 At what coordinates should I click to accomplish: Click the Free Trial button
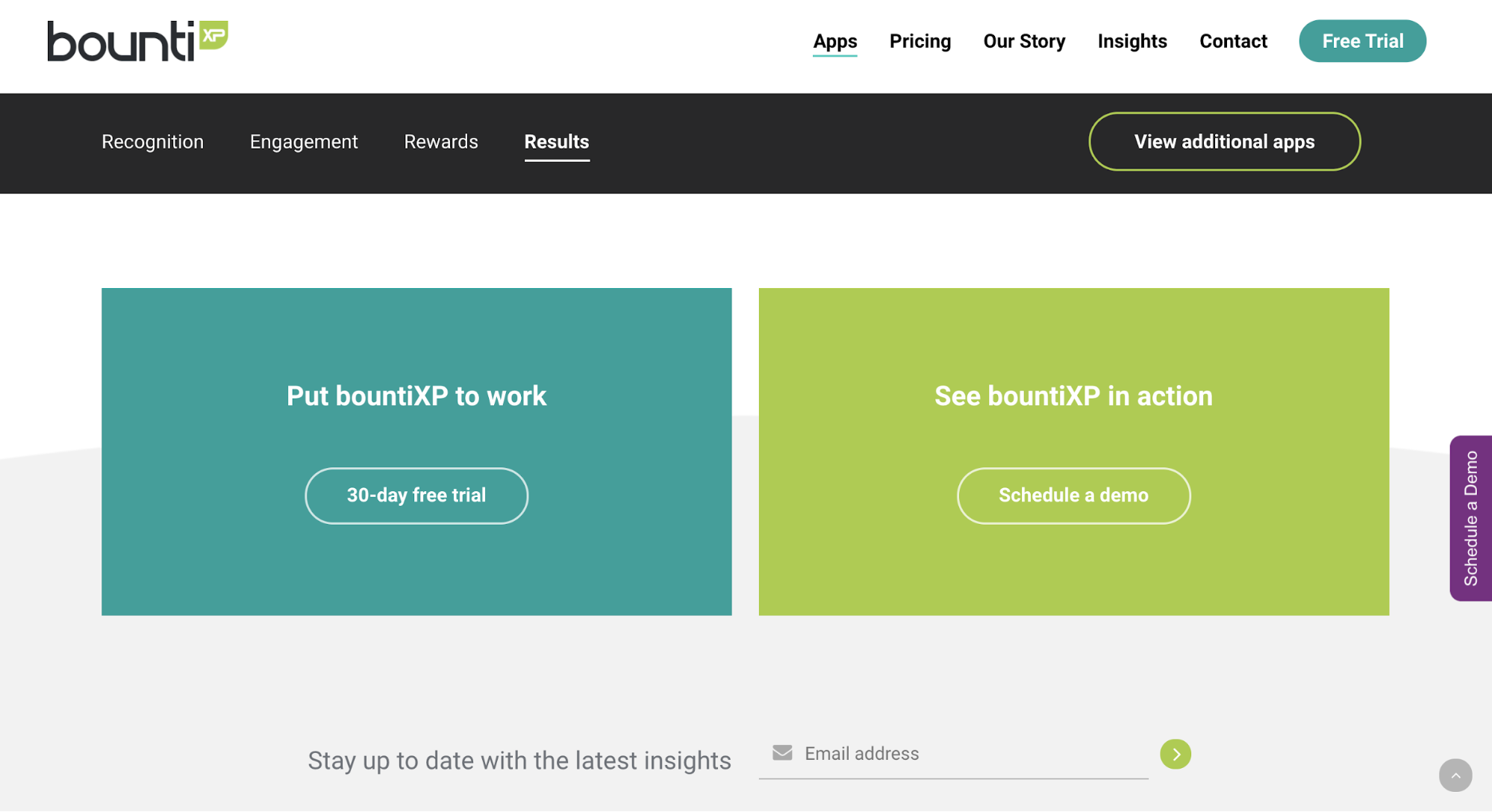(x=1362, y=41)
